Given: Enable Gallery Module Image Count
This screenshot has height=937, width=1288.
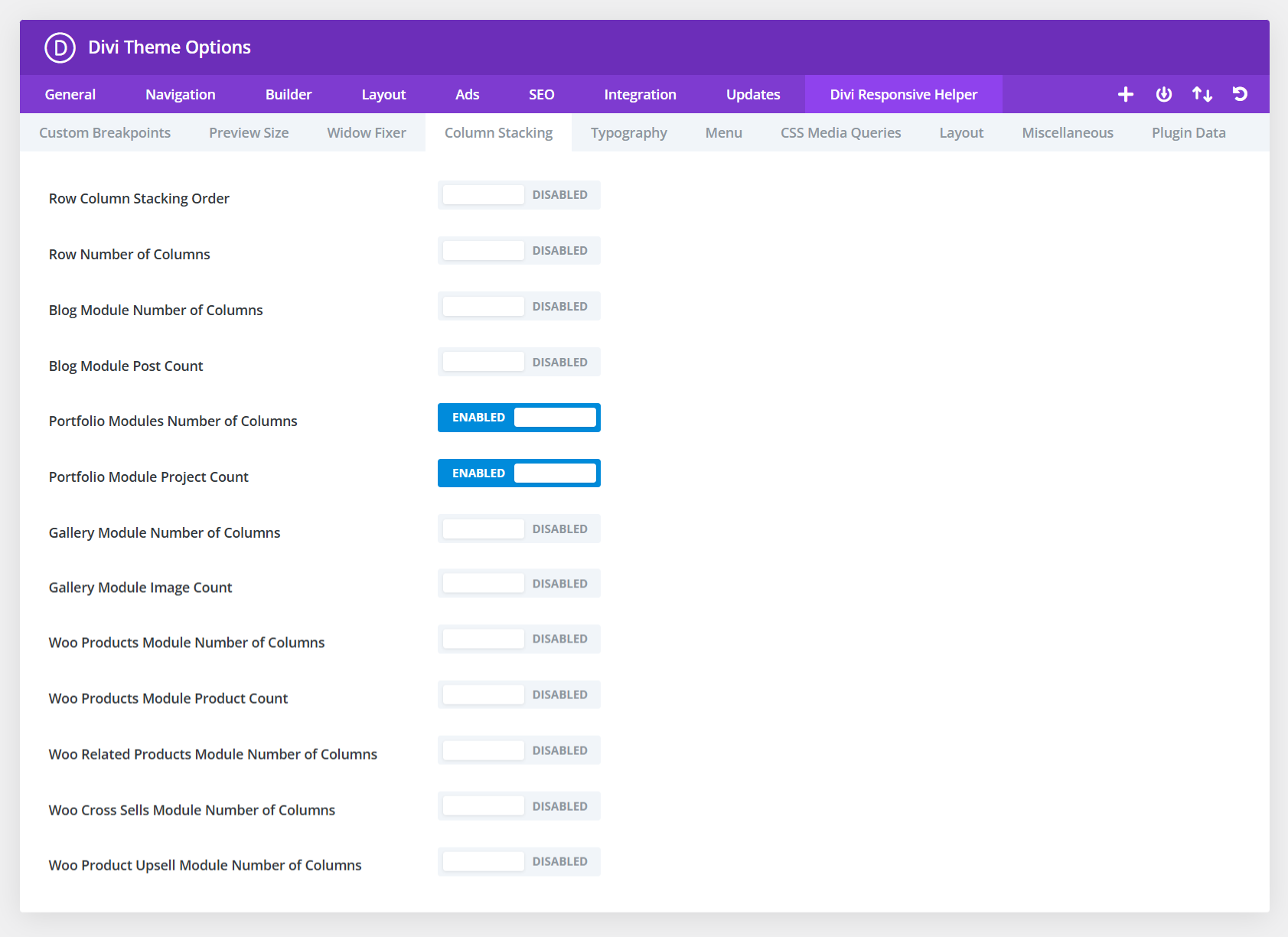Looking at the screenshot, I should point(519,583).
